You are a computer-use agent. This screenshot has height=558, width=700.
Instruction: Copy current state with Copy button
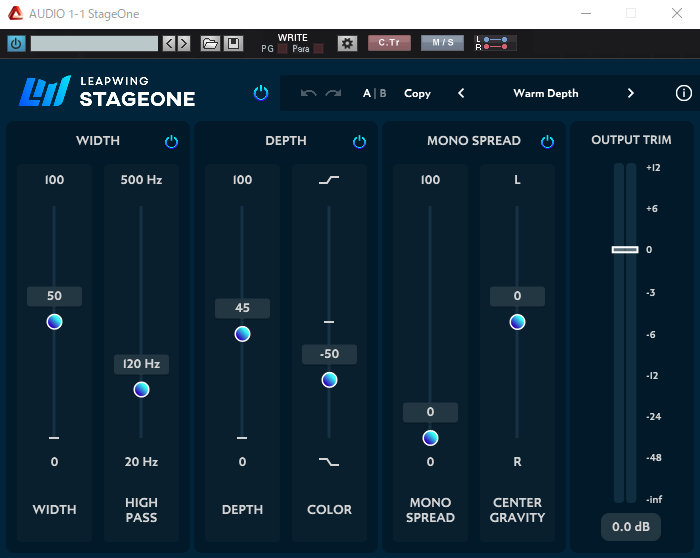click(417, 93)
